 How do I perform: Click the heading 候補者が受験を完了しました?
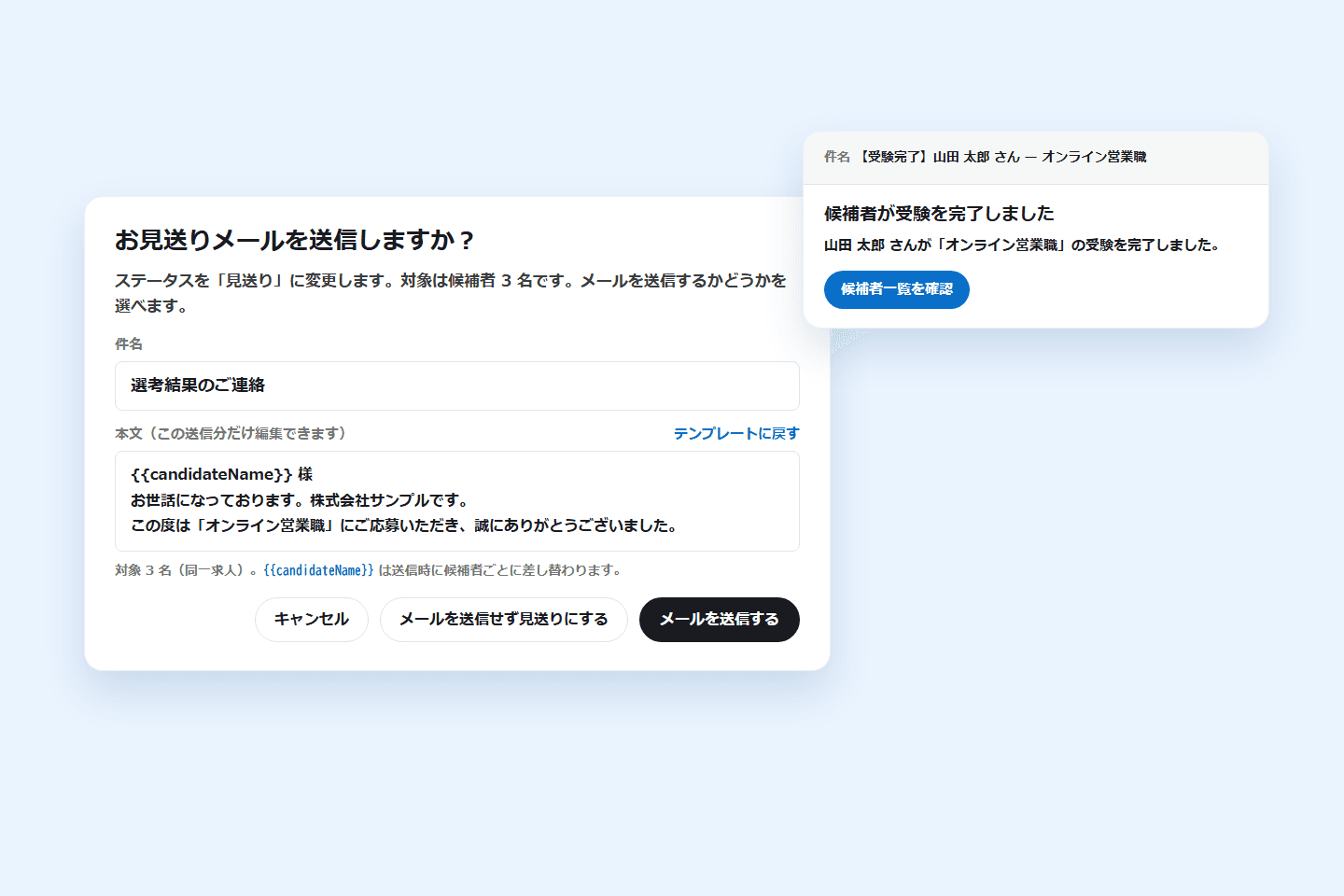pyautogui.click(x=939, y=214)
